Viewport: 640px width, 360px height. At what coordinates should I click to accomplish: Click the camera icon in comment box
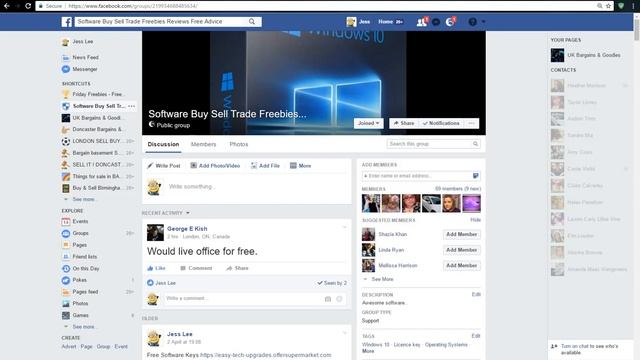tap(328, 299)
